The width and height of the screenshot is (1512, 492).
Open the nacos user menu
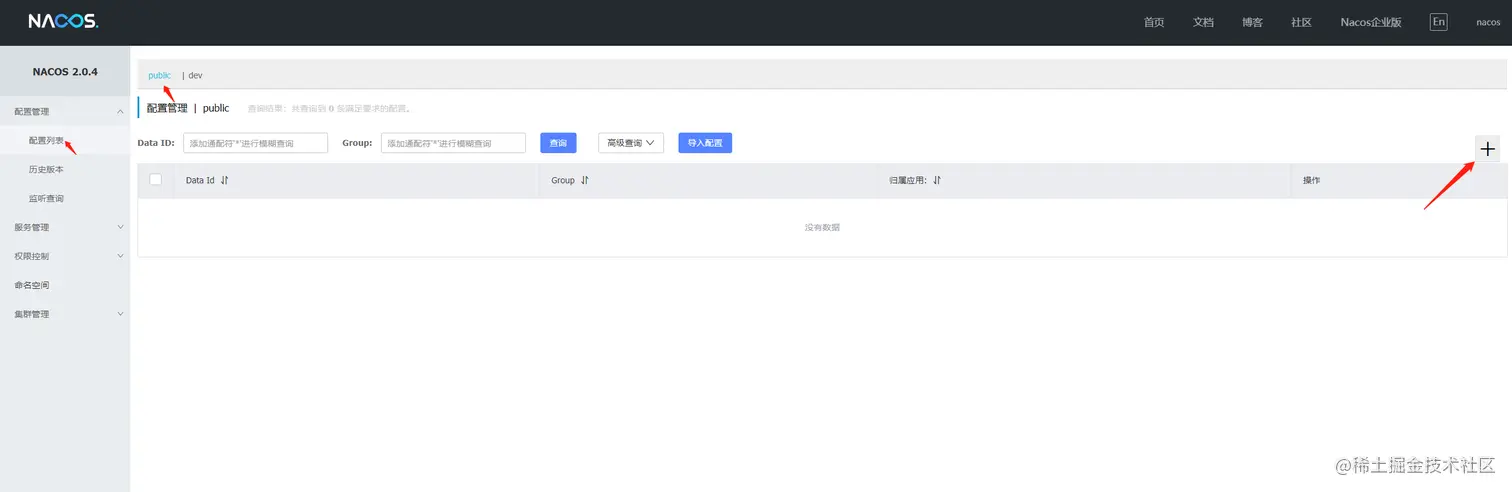click(1488, 22)
